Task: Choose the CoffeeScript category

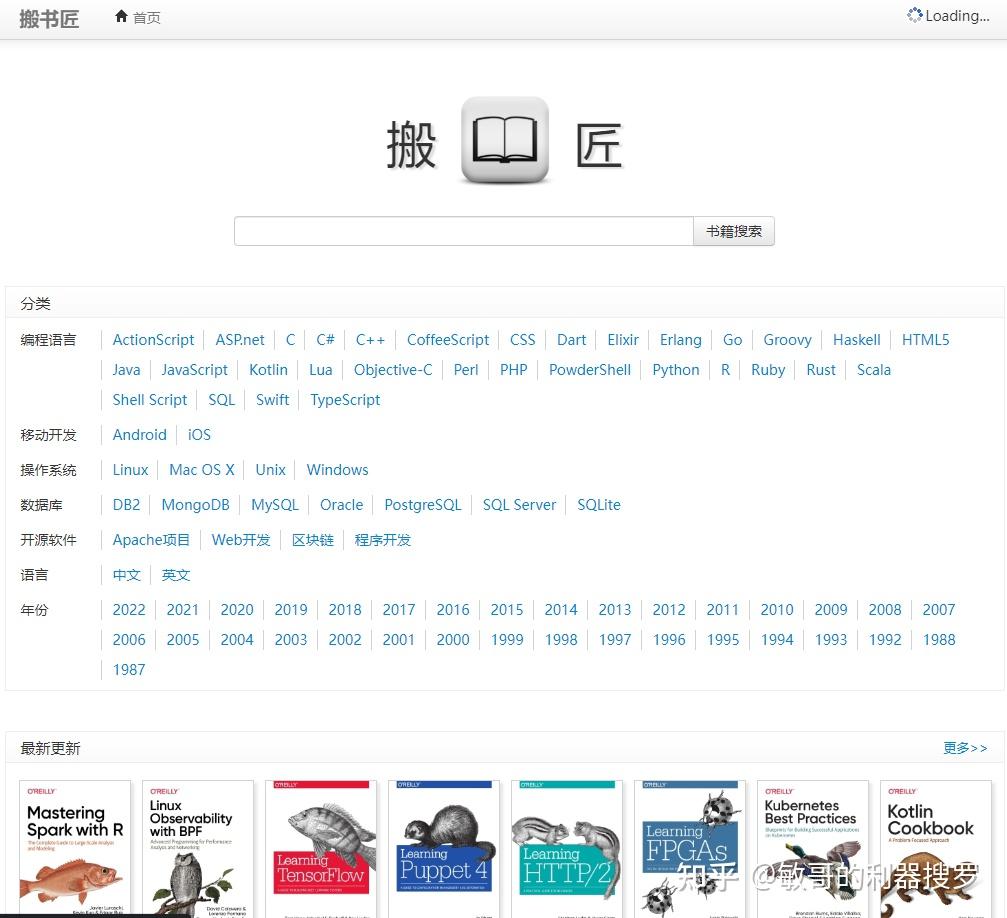Action: 448,340
